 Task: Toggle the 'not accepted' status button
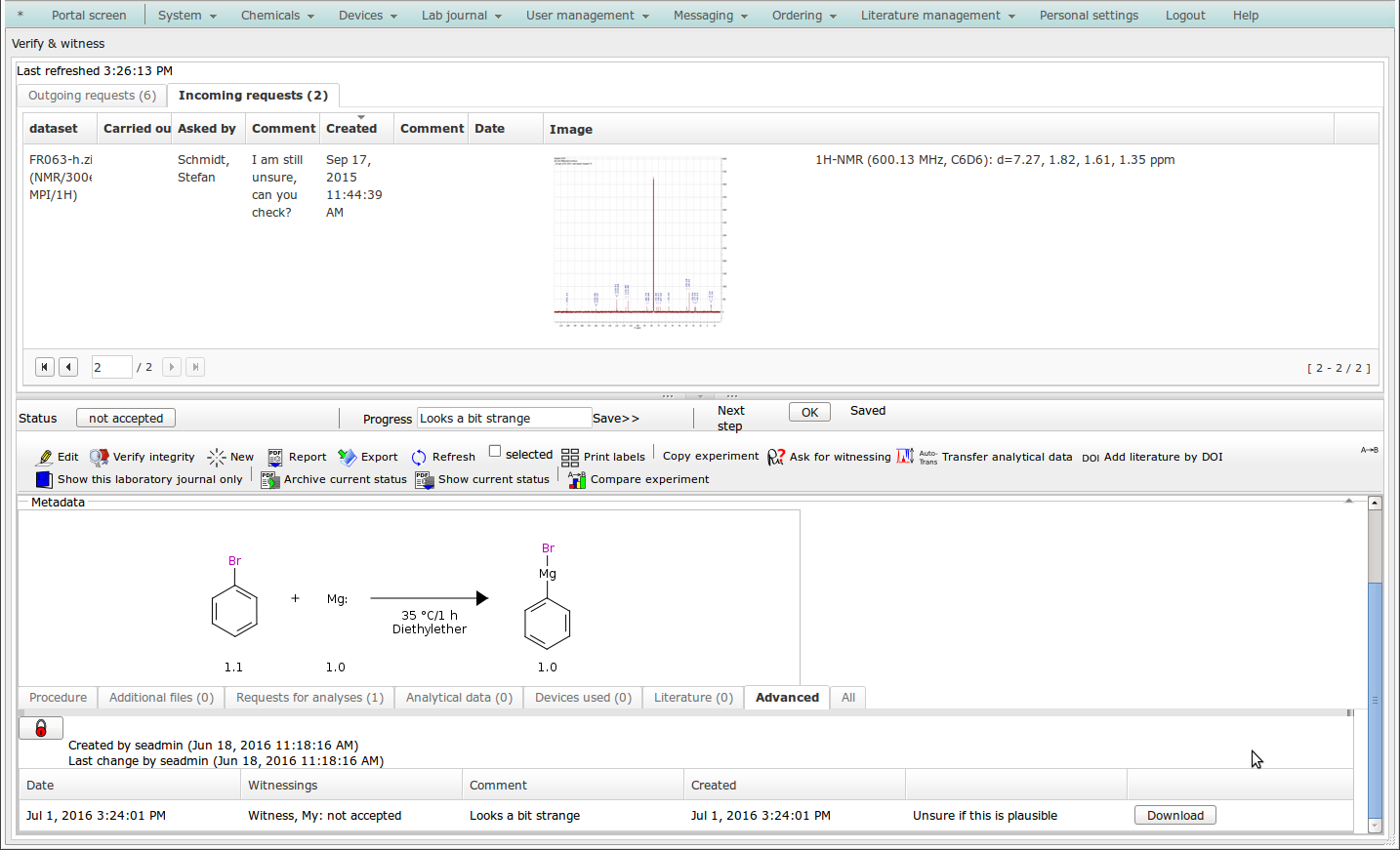[x=126, y=418]
